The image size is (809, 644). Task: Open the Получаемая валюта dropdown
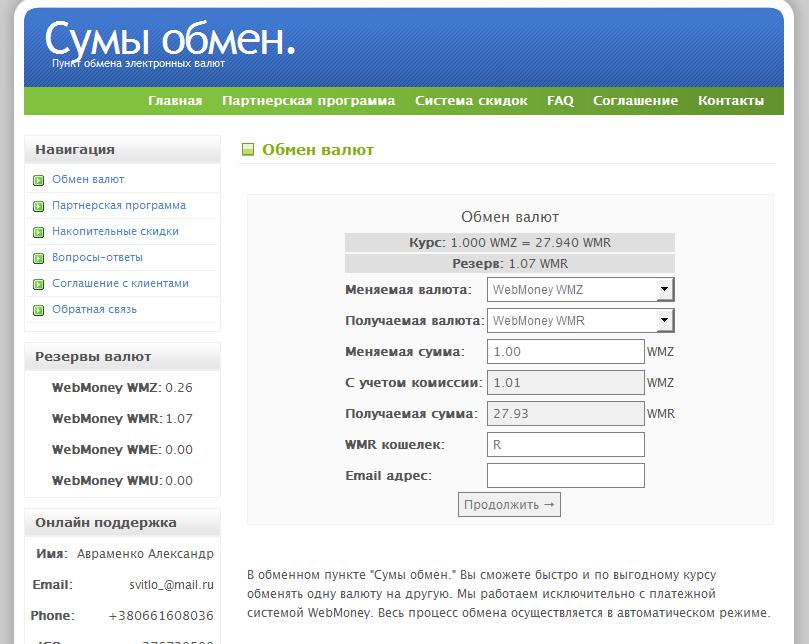pos(580,320)
